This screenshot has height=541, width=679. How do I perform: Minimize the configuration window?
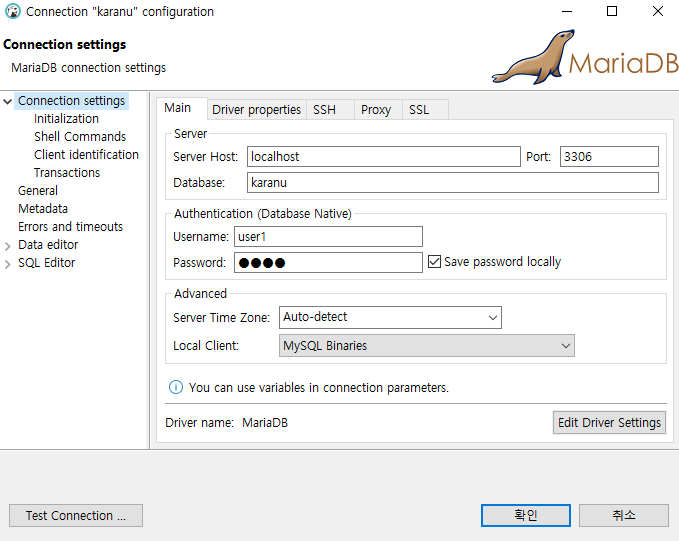(567, 11)
